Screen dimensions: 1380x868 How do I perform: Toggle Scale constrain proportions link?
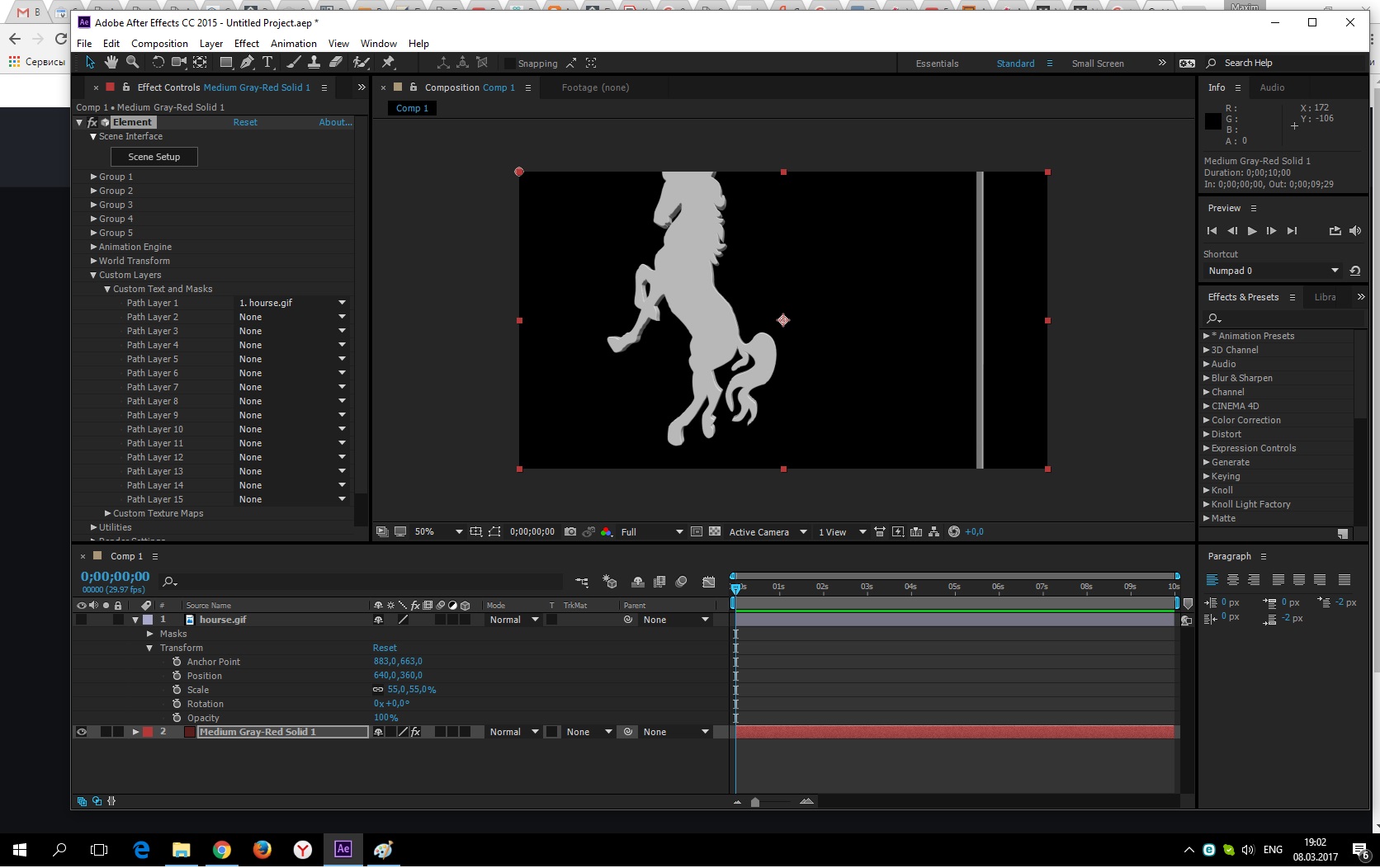378,690
